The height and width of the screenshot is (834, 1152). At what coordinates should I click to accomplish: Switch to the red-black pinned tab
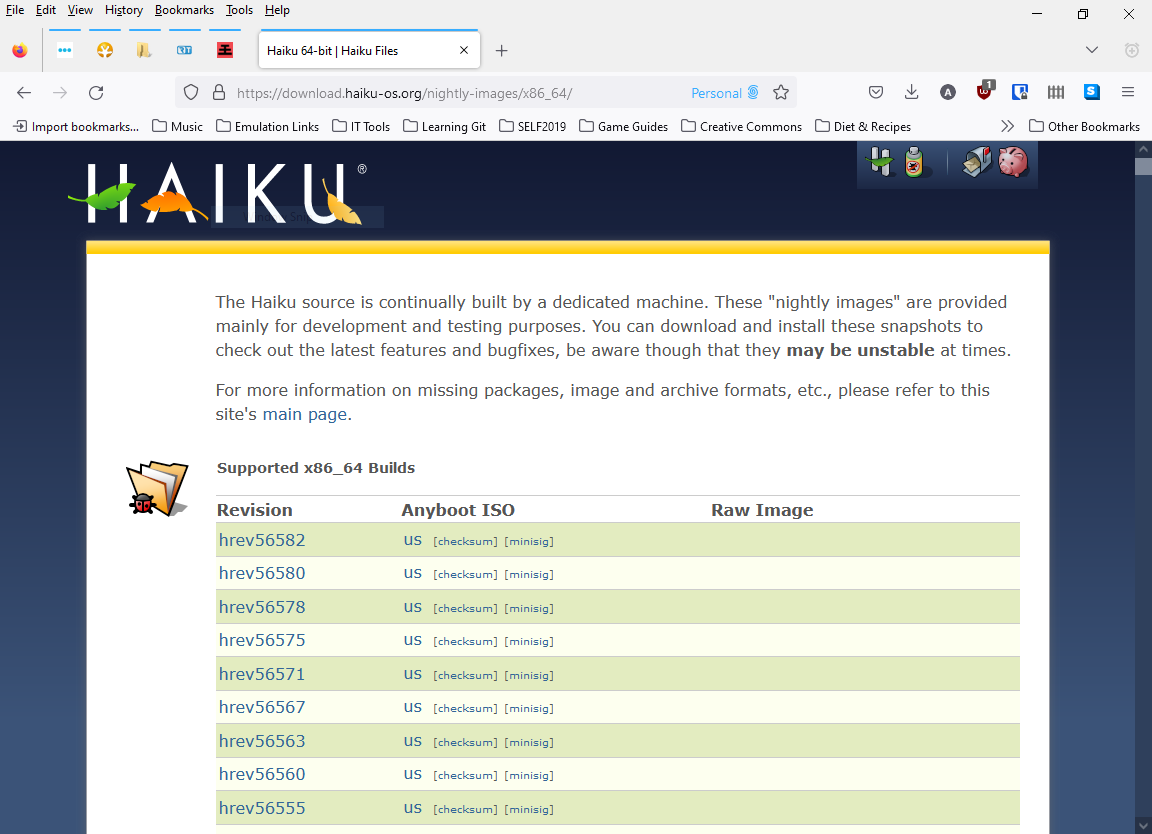(x=225, y=51)
